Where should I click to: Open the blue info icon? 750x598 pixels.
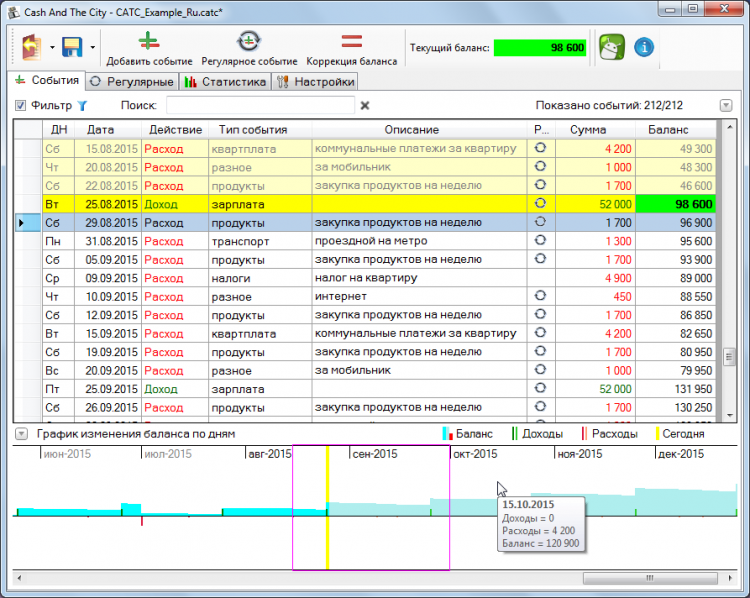[x=644, y=46]
